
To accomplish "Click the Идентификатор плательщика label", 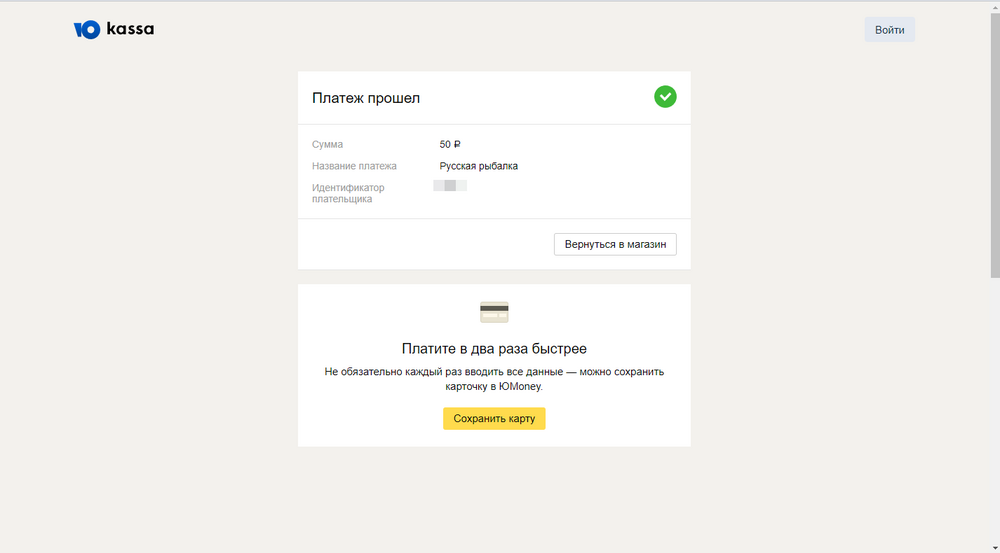I will [x=348, y=193].
